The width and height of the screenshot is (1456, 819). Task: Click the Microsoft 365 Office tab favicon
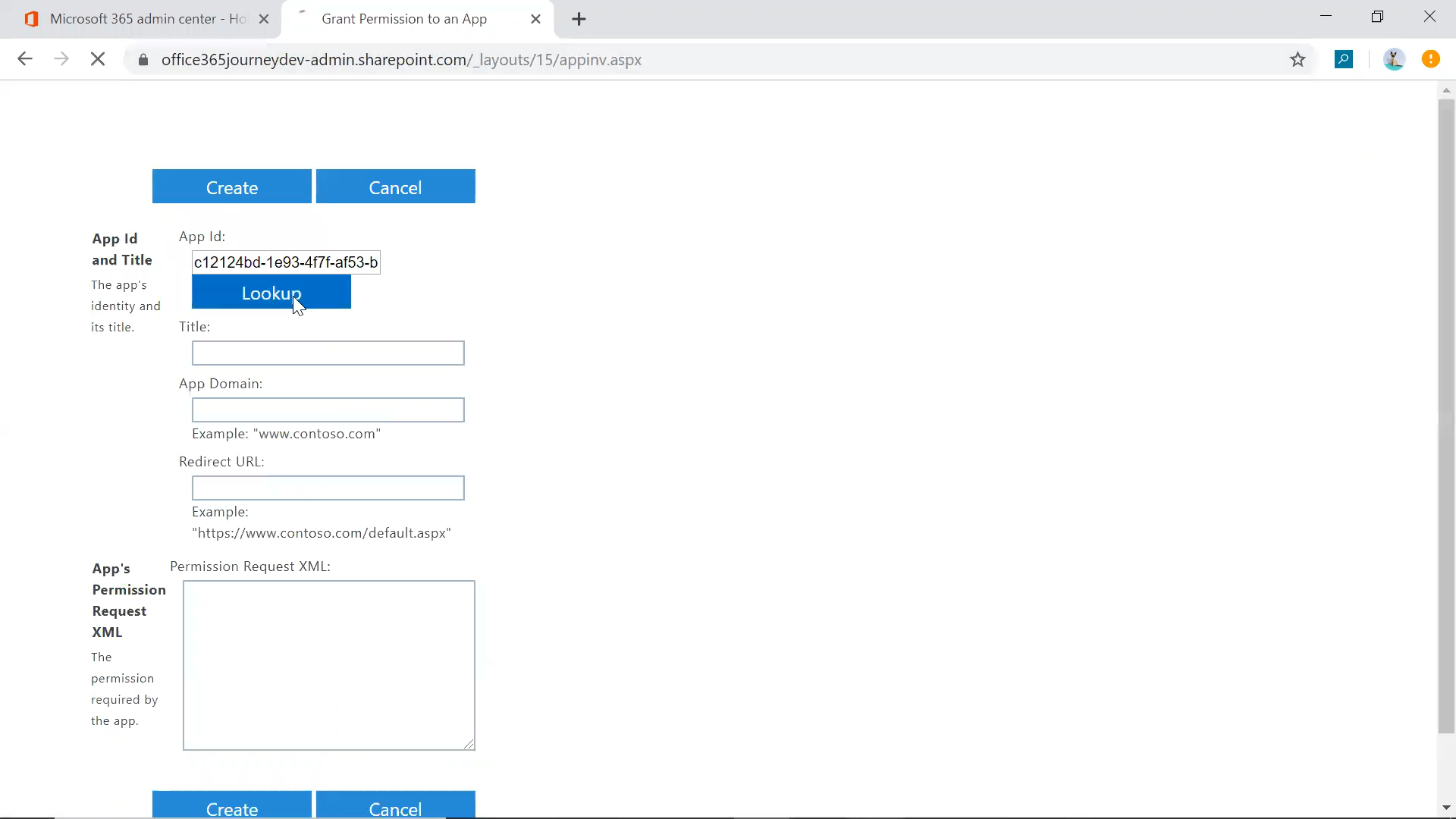[31, 20]
